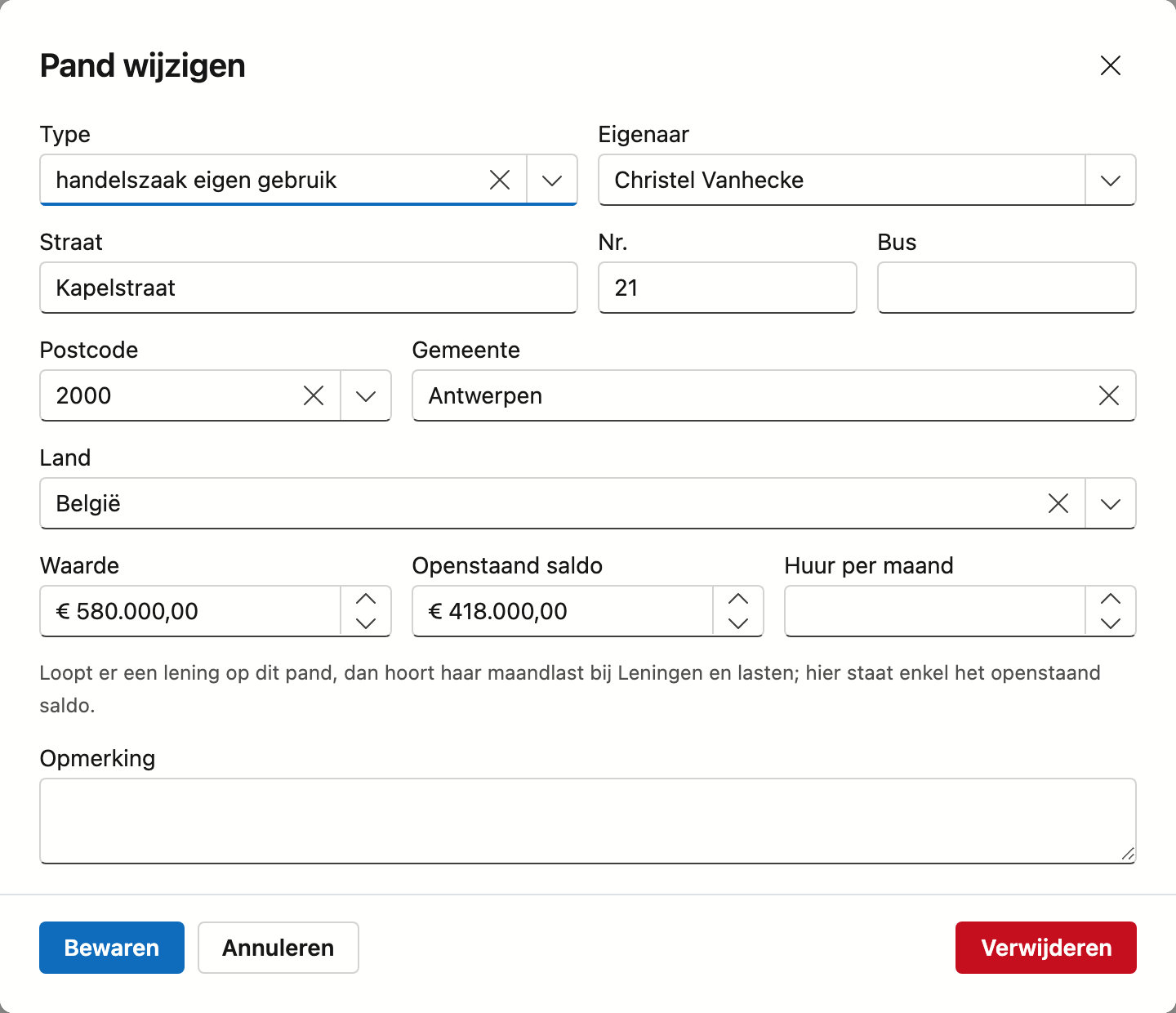Clear the Postcode value 2000
The width and height of the screenshot is (1176, 1013).
[314, 395]
